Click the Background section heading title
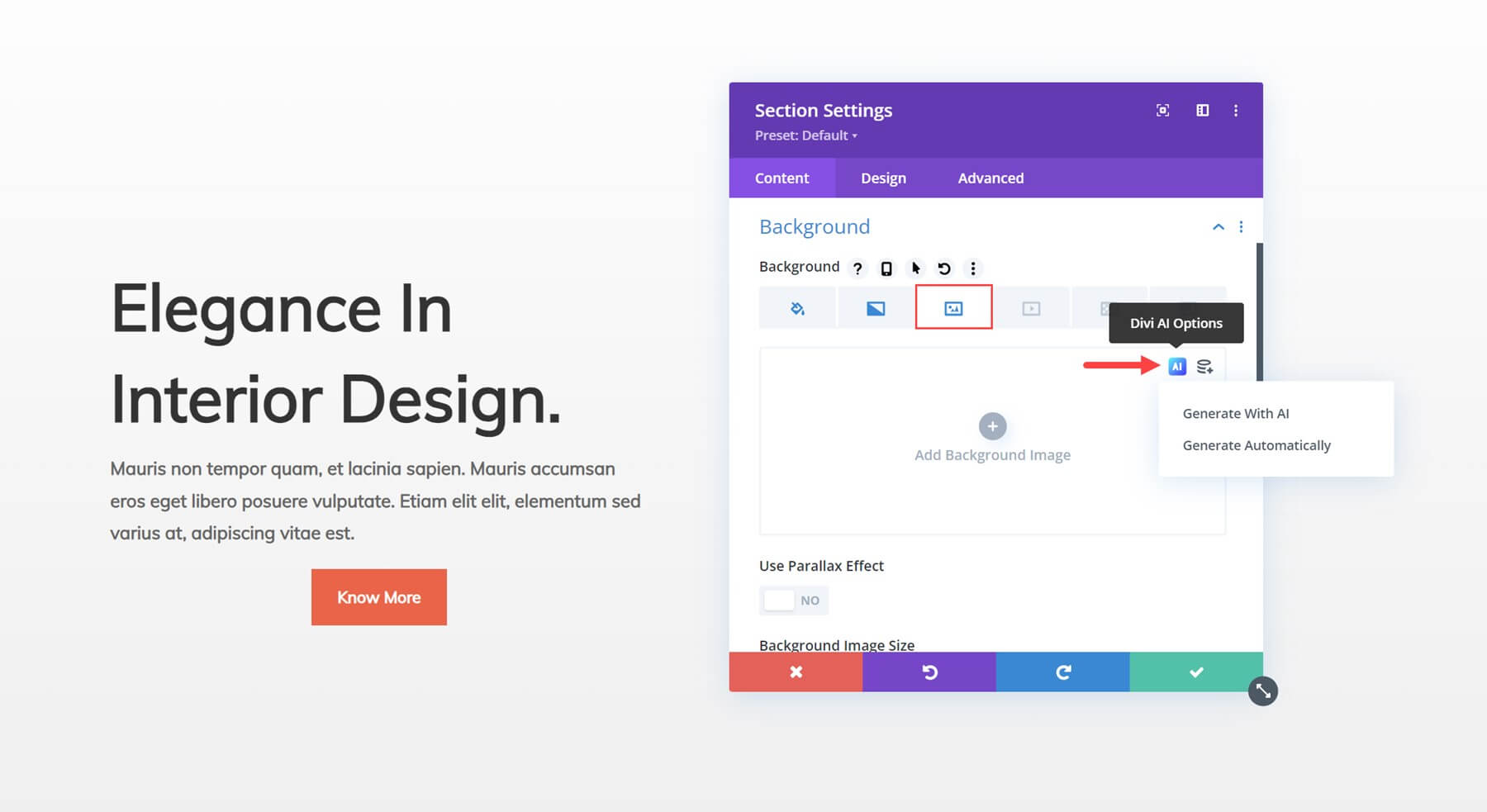Image resolution: width=1487 pixels, height=812 pixels. click(815, 227)
